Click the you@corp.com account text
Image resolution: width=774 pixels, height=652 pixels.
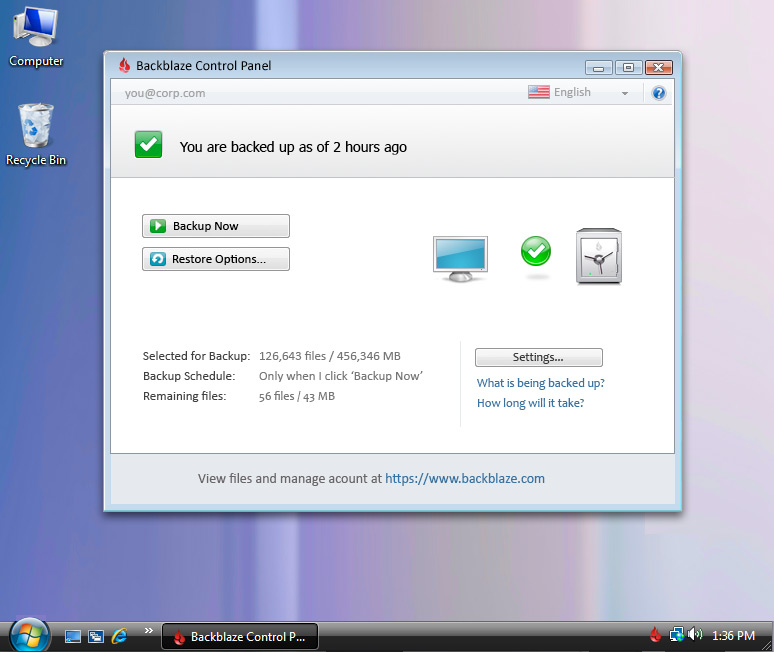click(165, 93)
